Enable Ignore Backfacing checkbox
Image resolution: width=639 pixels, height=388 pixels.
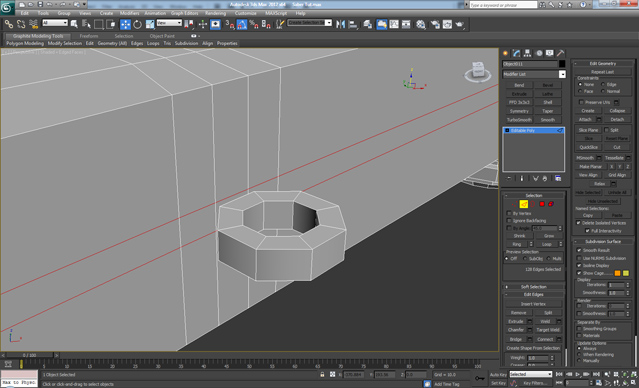click(x=509, y=220)
